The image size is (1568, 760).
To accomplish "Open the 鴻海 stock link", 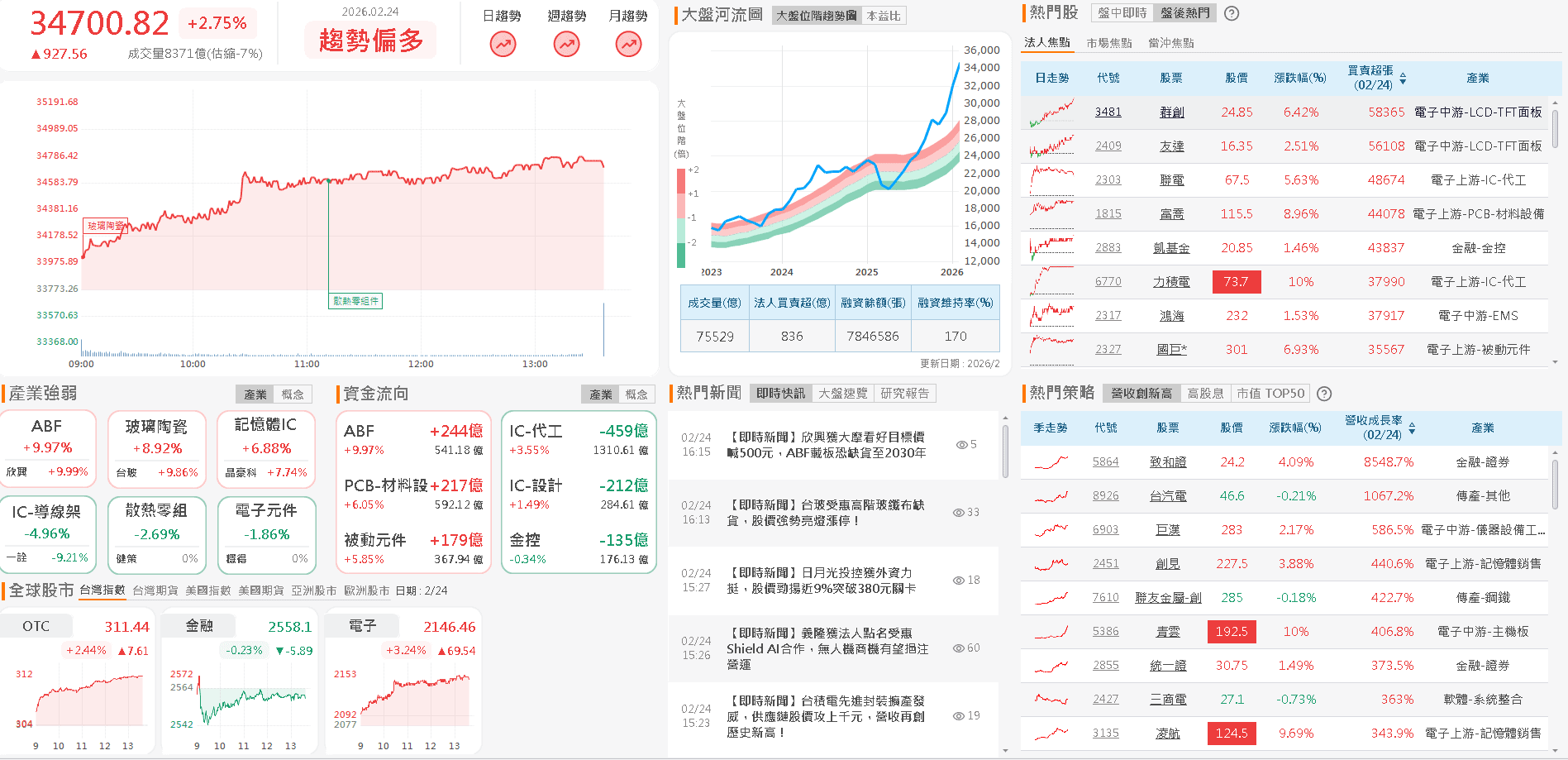I will [1170, 315].
